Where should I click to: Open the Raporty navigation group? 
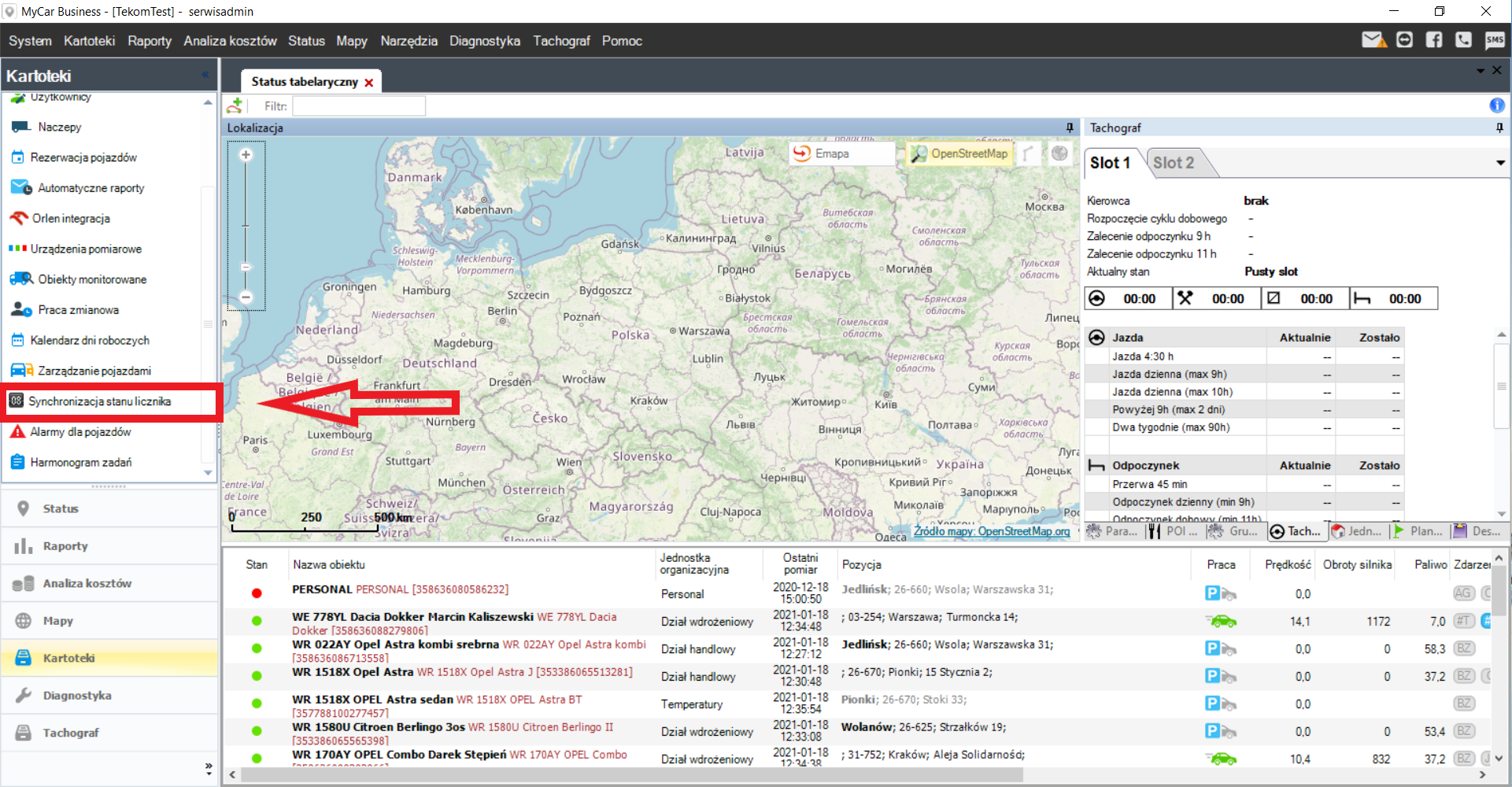109,545
